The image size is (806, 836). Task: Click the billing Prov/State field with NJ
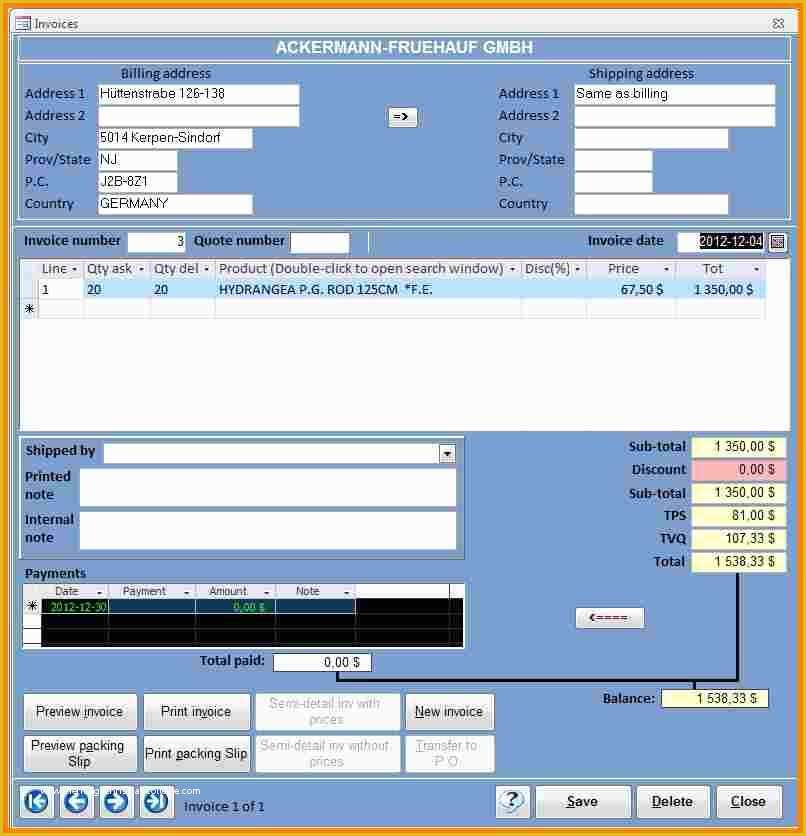(138, 160)
